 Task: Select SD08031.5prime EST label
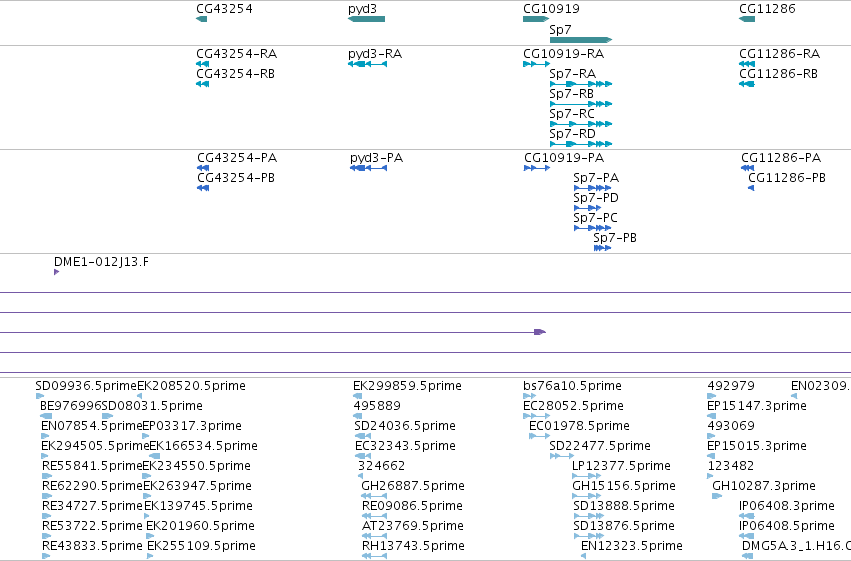(x=152, y=406)
